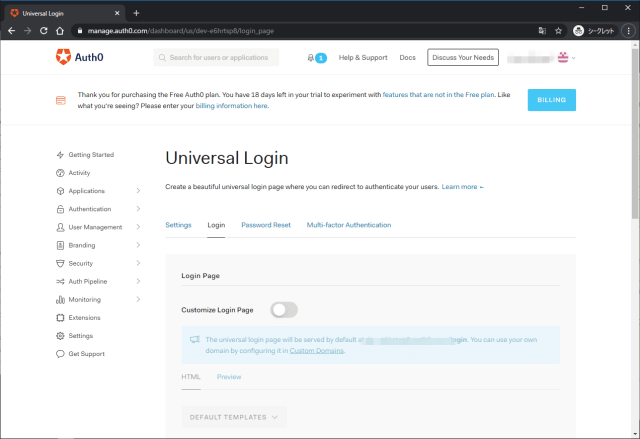Open a new browser tab
640x439 pixels.
pos(136,13)
